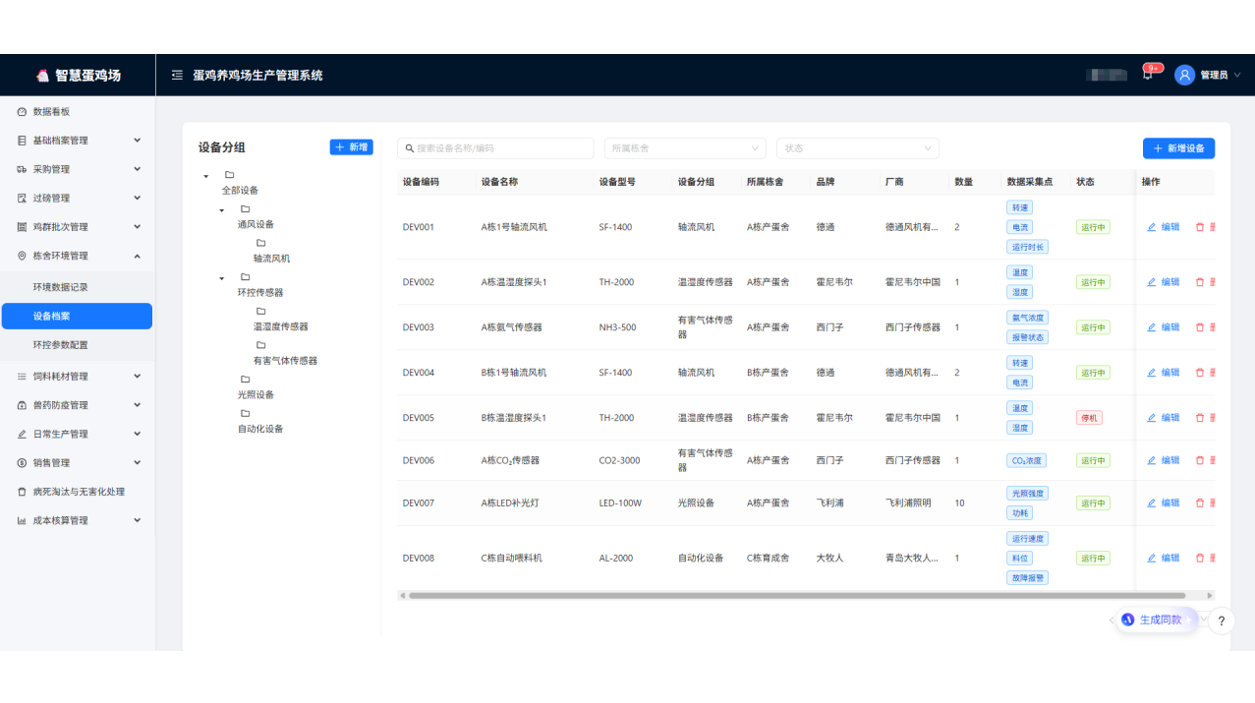Click the 新增设备 button
Screen dimensions: 1255x703
[x=1179, y=148]
